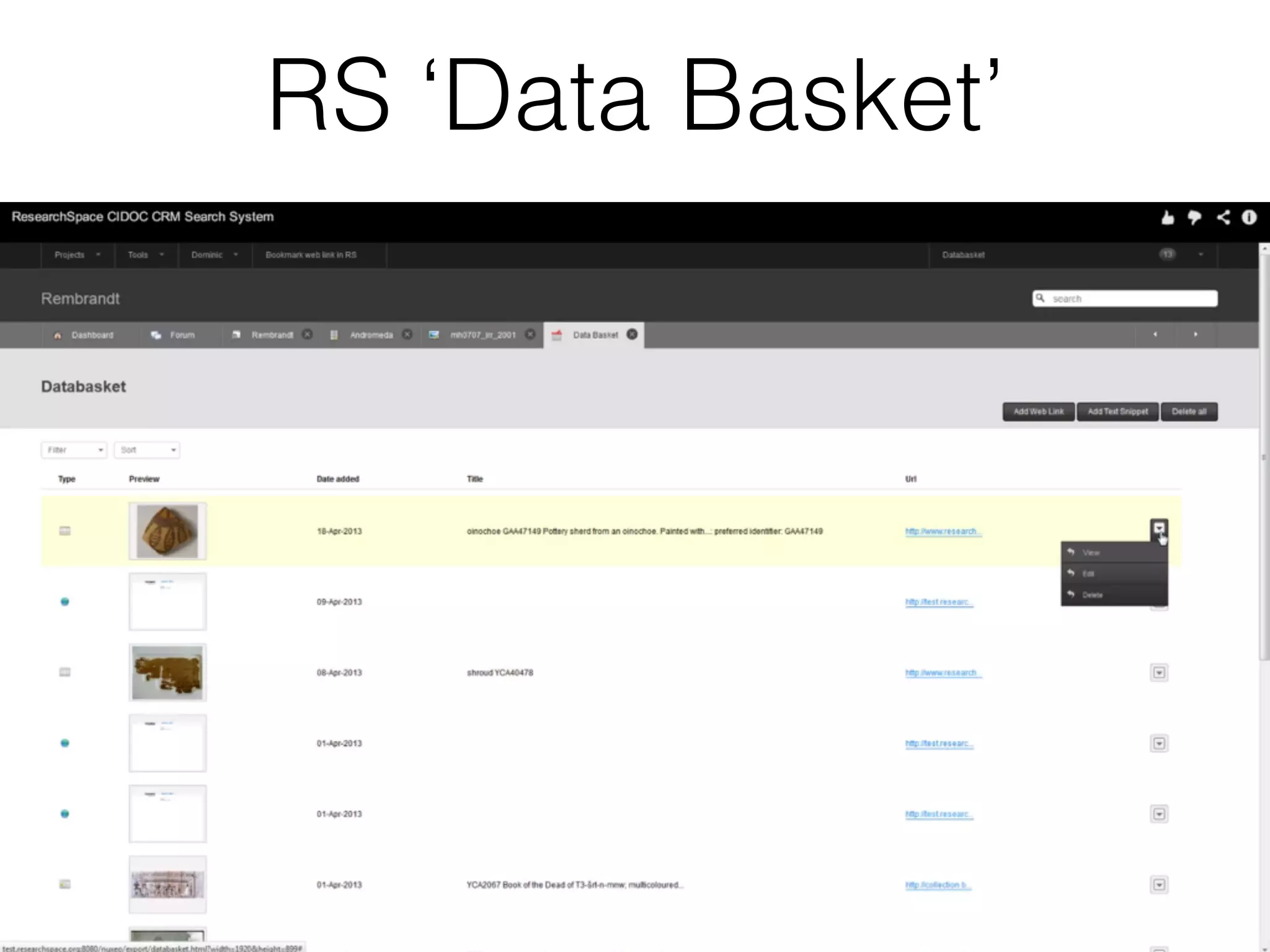Open actions dropdown for Book of the Dead row

pyautogui.click(x=1159, y=884)
